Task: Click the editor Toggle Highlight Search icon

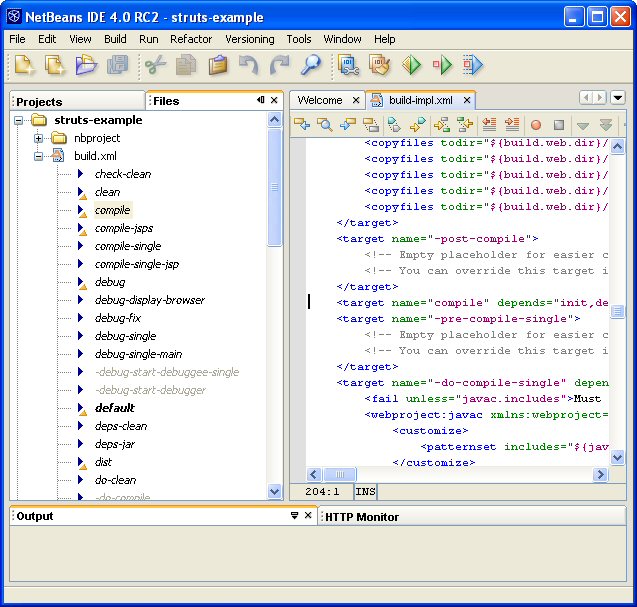Action: [x=371, y=124]
